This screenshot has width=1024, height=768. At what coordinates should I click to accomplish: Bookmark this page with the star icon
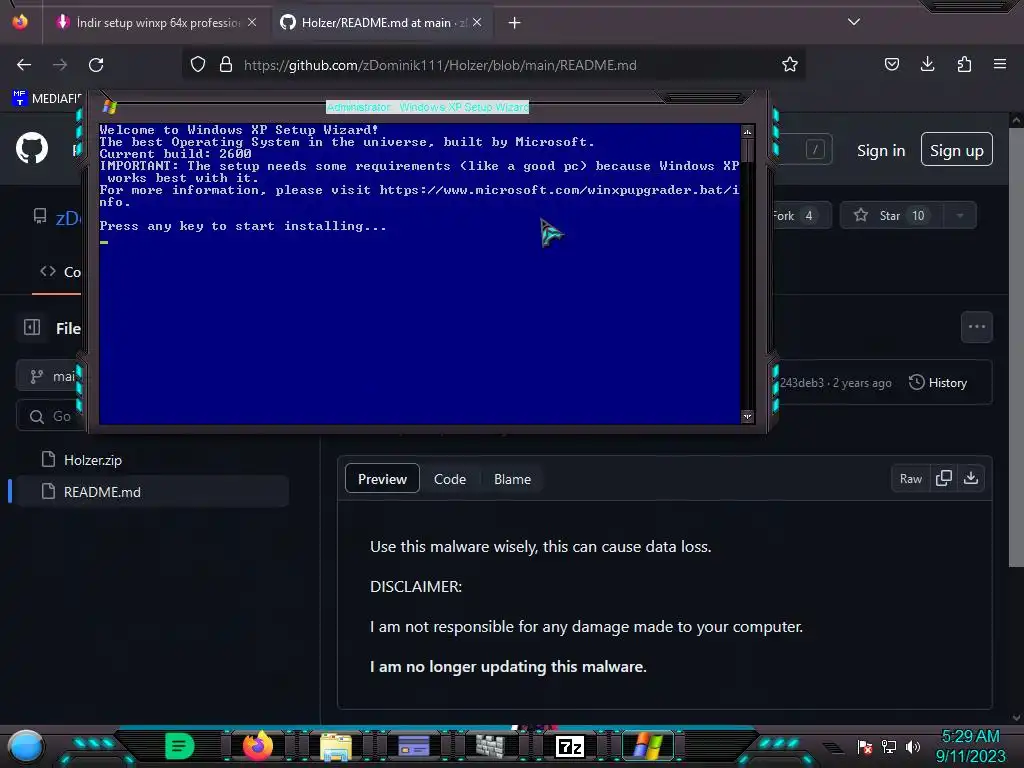(790, 65)
